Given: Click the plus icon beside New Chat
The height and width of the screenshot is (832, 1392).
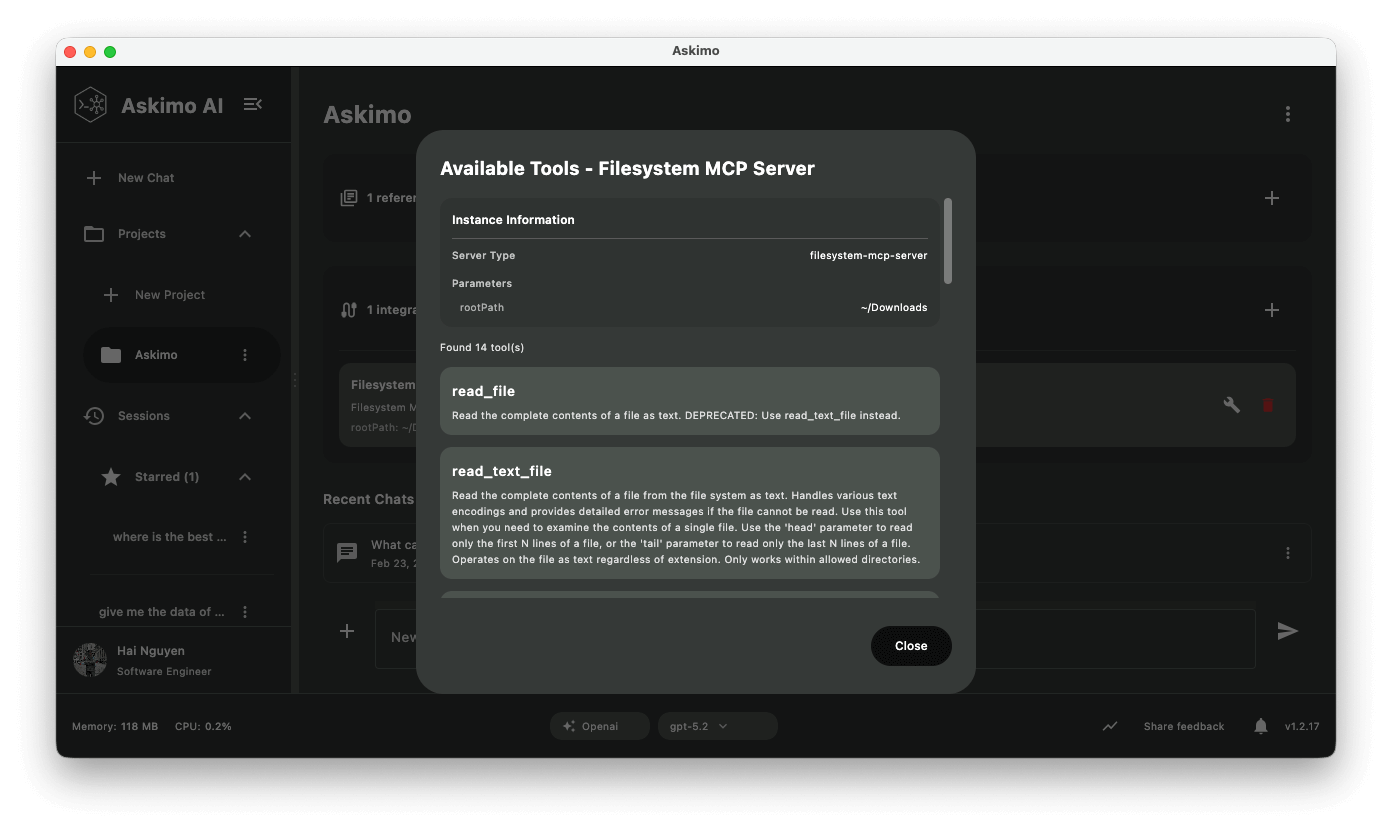Looking at the screenshot, I should pyautogui.click(x=94, y=178).
